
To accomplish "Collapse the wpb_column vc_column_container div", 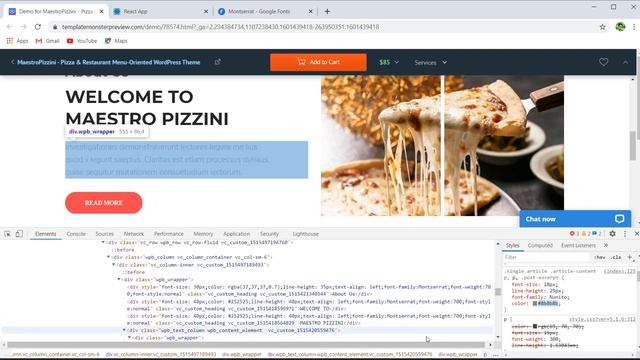I will 109,257.
